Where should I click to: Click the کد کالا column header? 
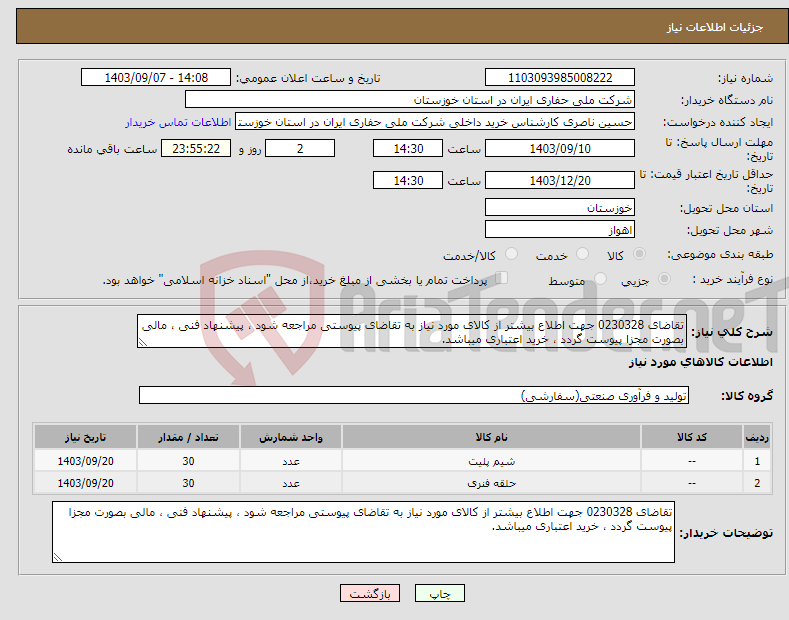(x=692, y=437)
